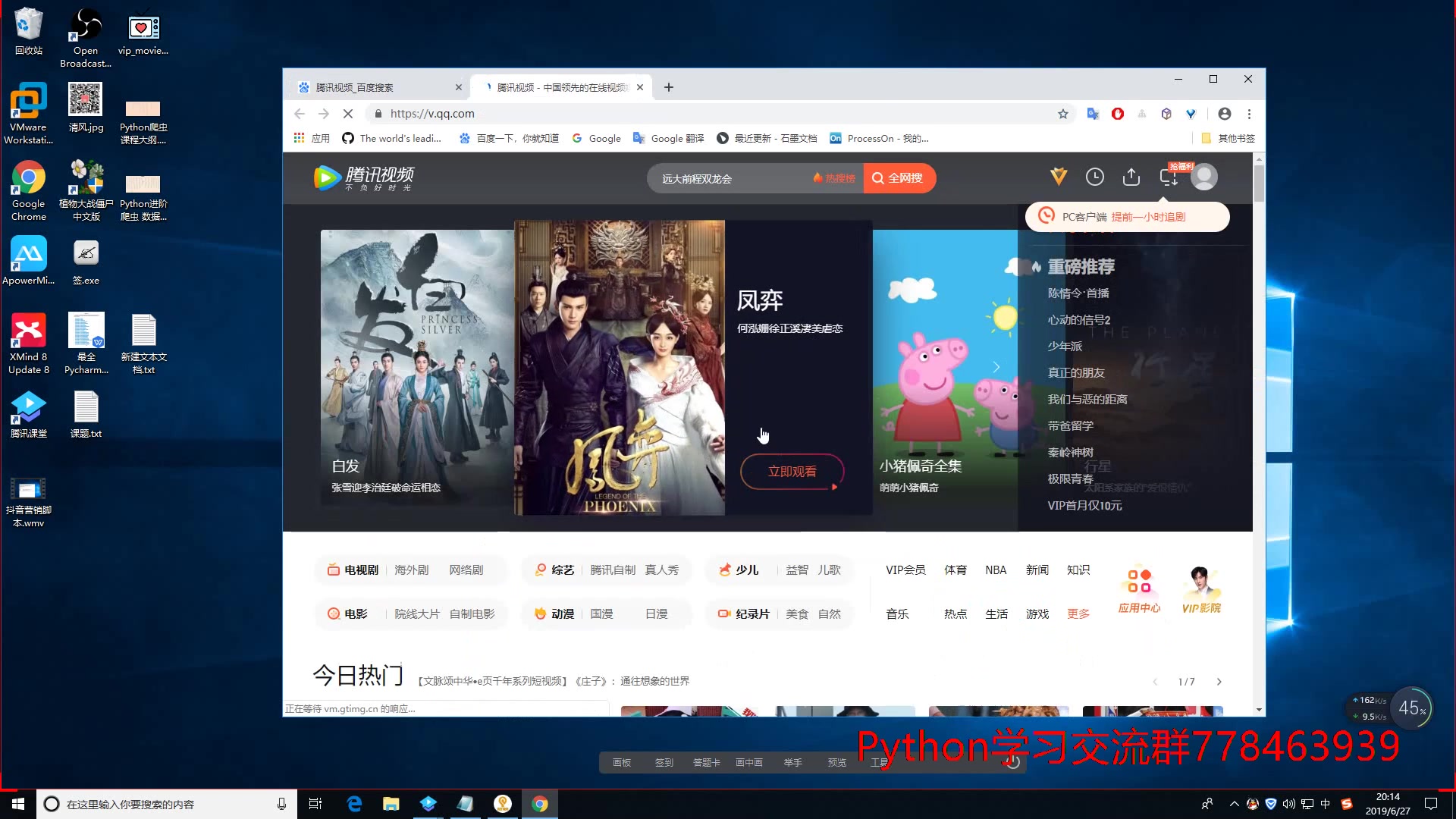This screenshot has height=819, width=1456.
Task: Open Google 翻译 bookmark
Action: (x=668, y=138)
